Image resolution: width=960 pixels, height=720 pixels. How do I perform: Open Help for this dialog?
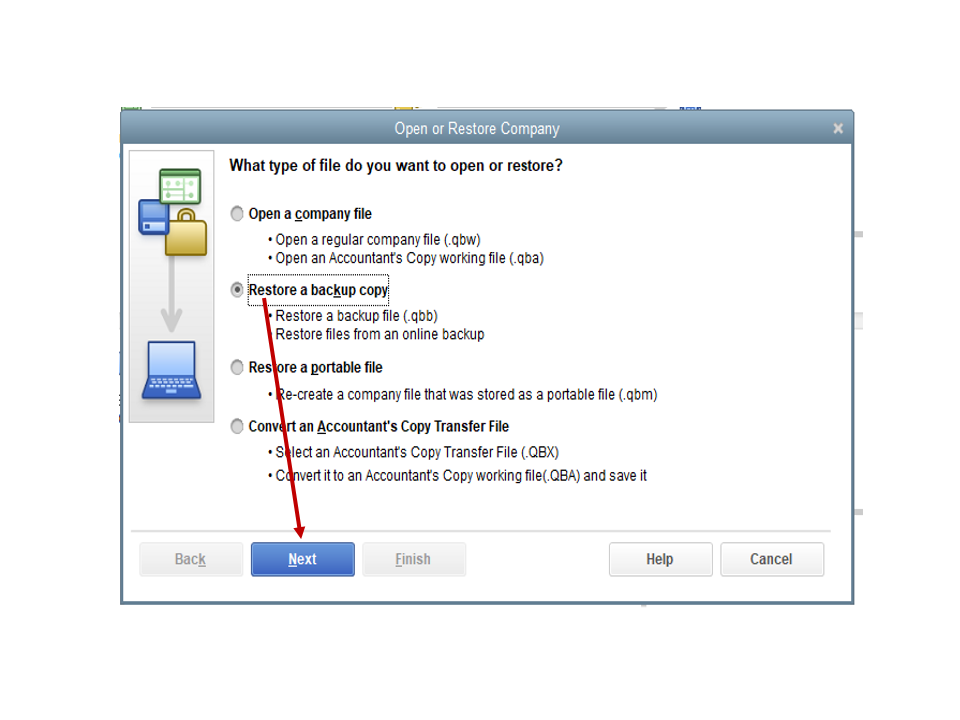[661, 559]
